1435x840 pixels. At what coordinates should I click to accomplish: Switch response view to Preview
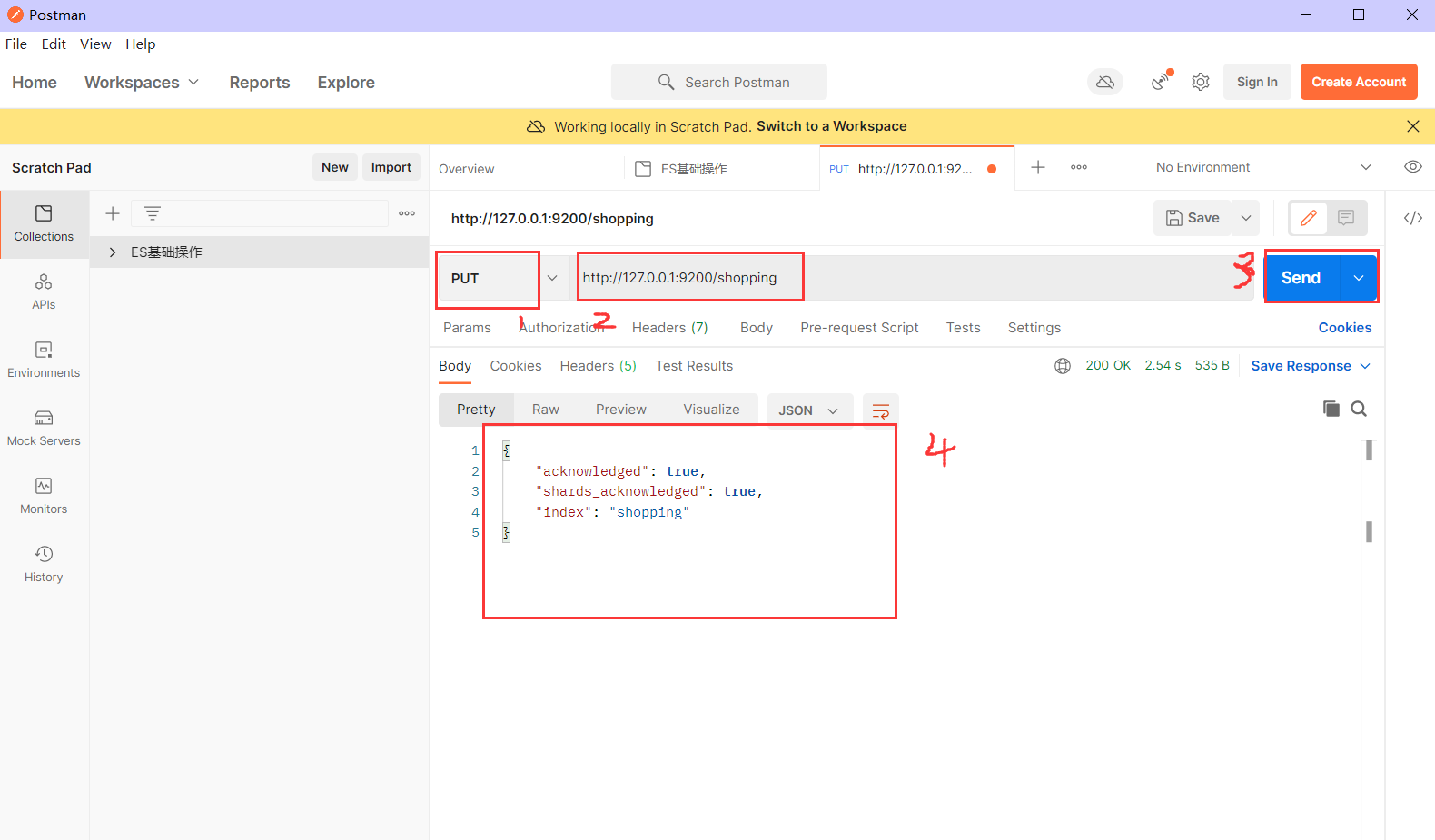621,410
